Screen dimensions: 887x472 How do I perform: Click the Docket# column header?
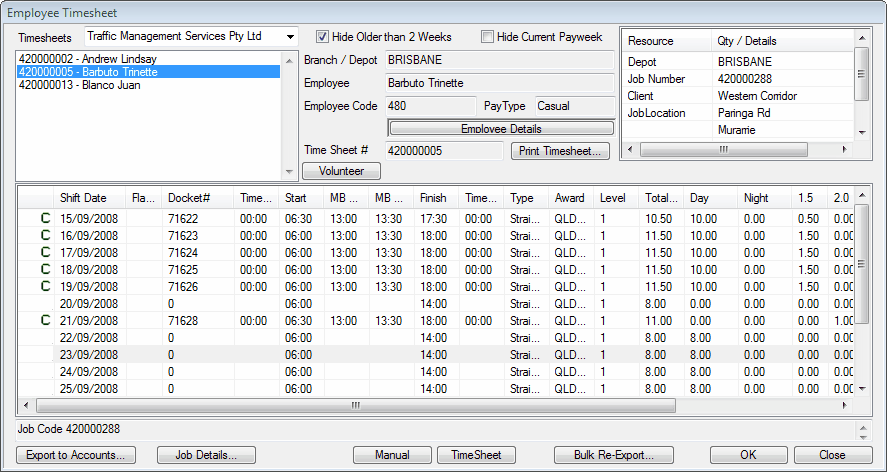coord(188,198)
